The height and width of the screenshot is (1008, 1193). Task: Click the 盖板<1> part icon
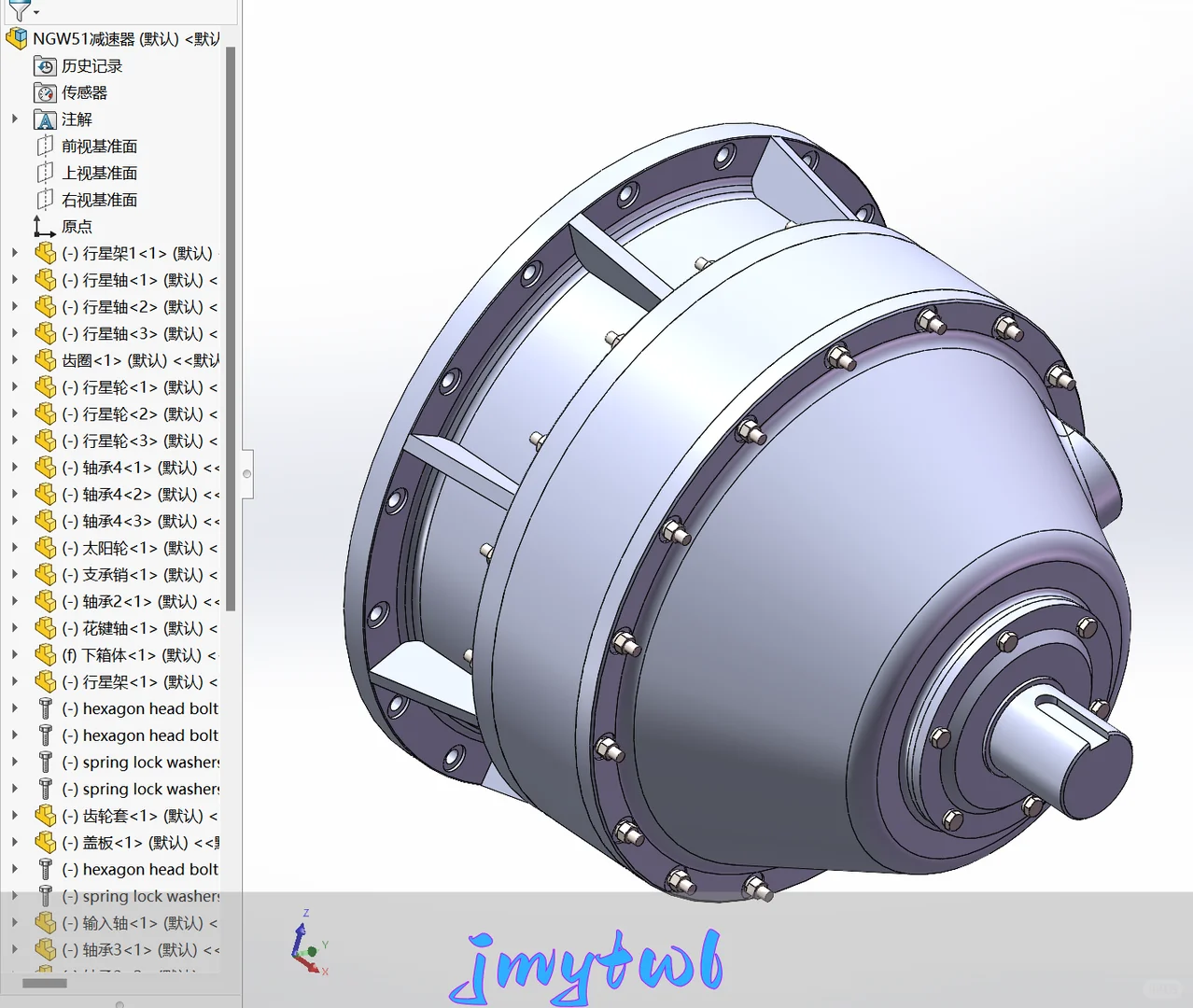pyautogui.click(x=45, y=843)
